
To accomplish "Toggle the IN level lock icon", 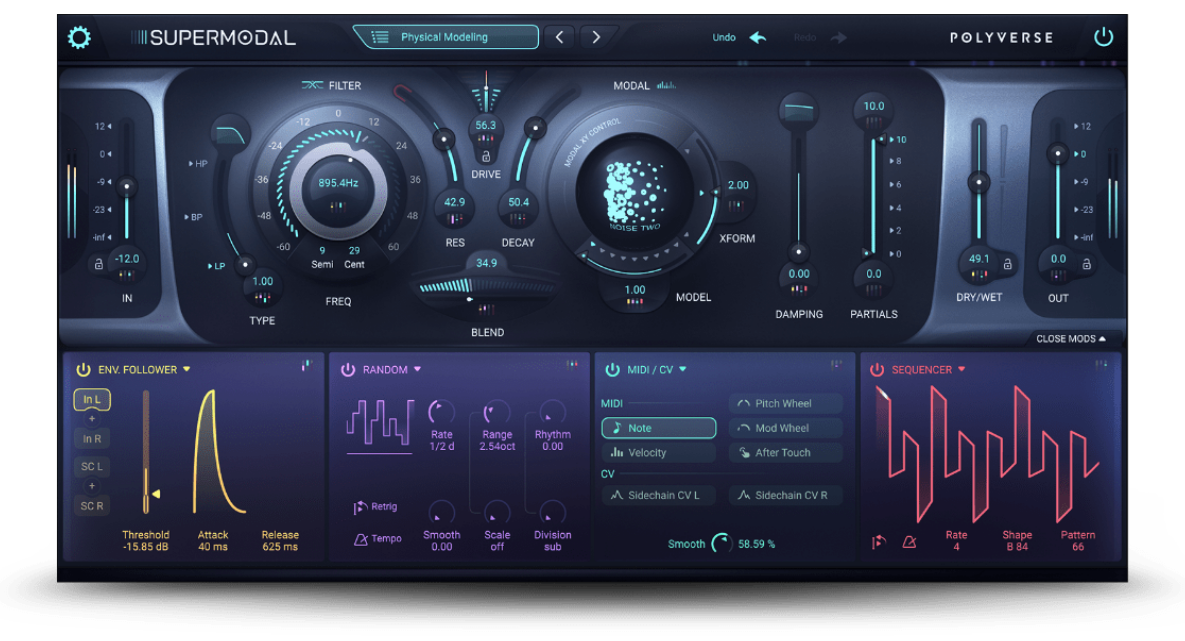I will (x=98, y=264).
